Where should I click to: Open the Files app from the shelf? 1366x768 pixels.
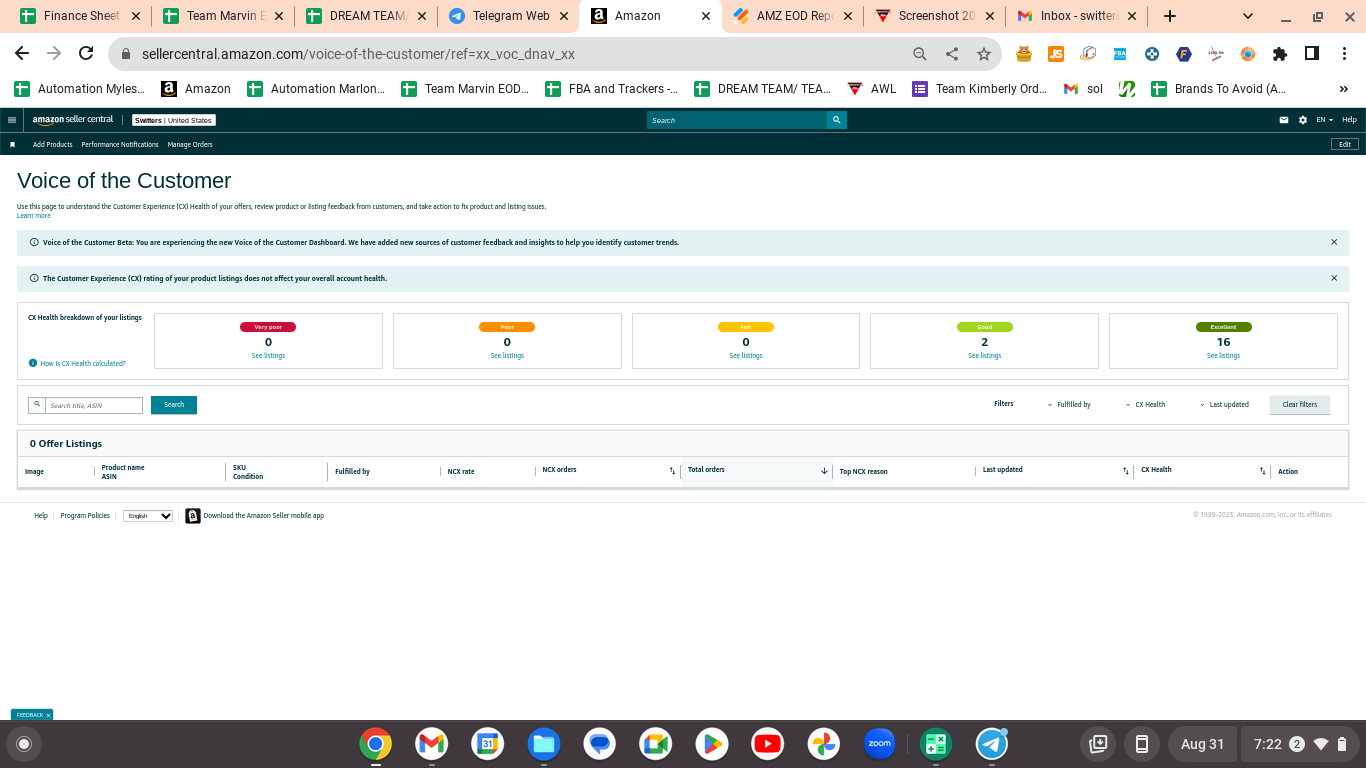pyautogui.click(x=544, y=744)
